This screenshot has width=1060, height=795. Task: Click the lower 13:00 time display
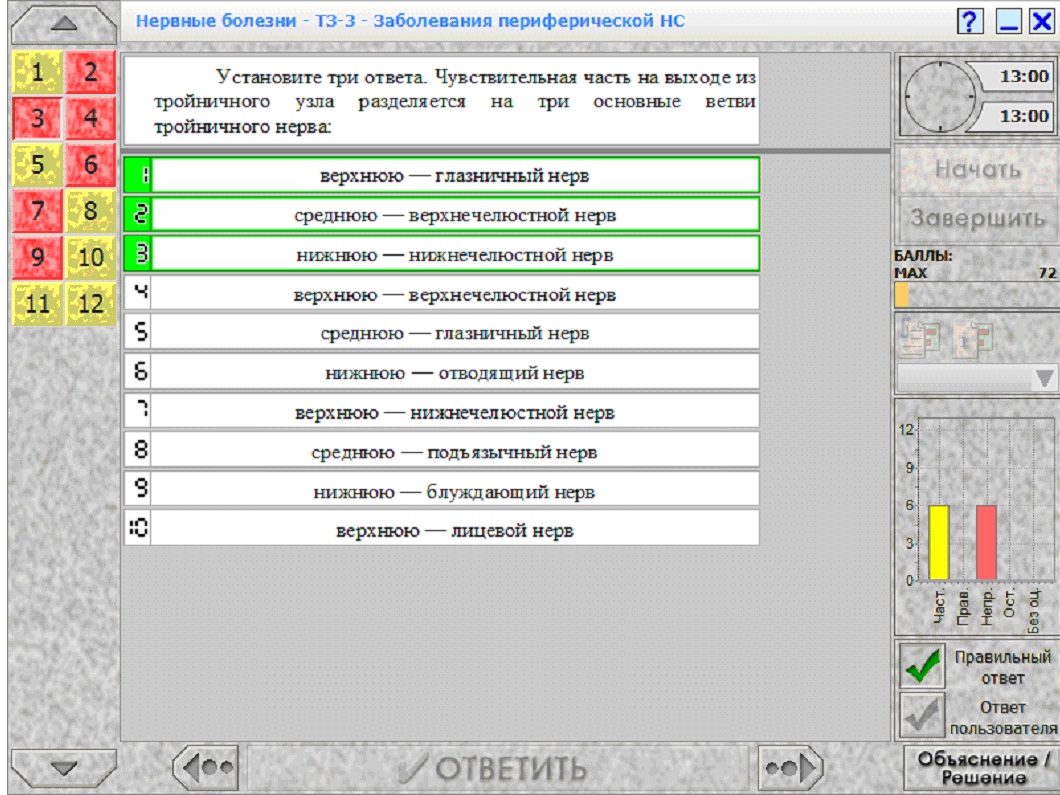pos(1016,116)
